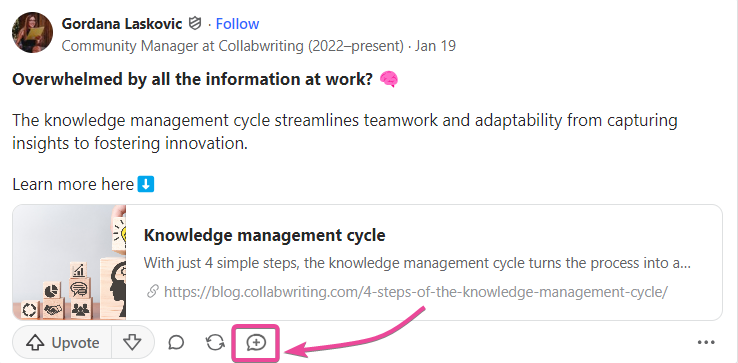Follow Gordana Laskovic
The height and width of the screenshot is (363, 738).
point(237,24)
